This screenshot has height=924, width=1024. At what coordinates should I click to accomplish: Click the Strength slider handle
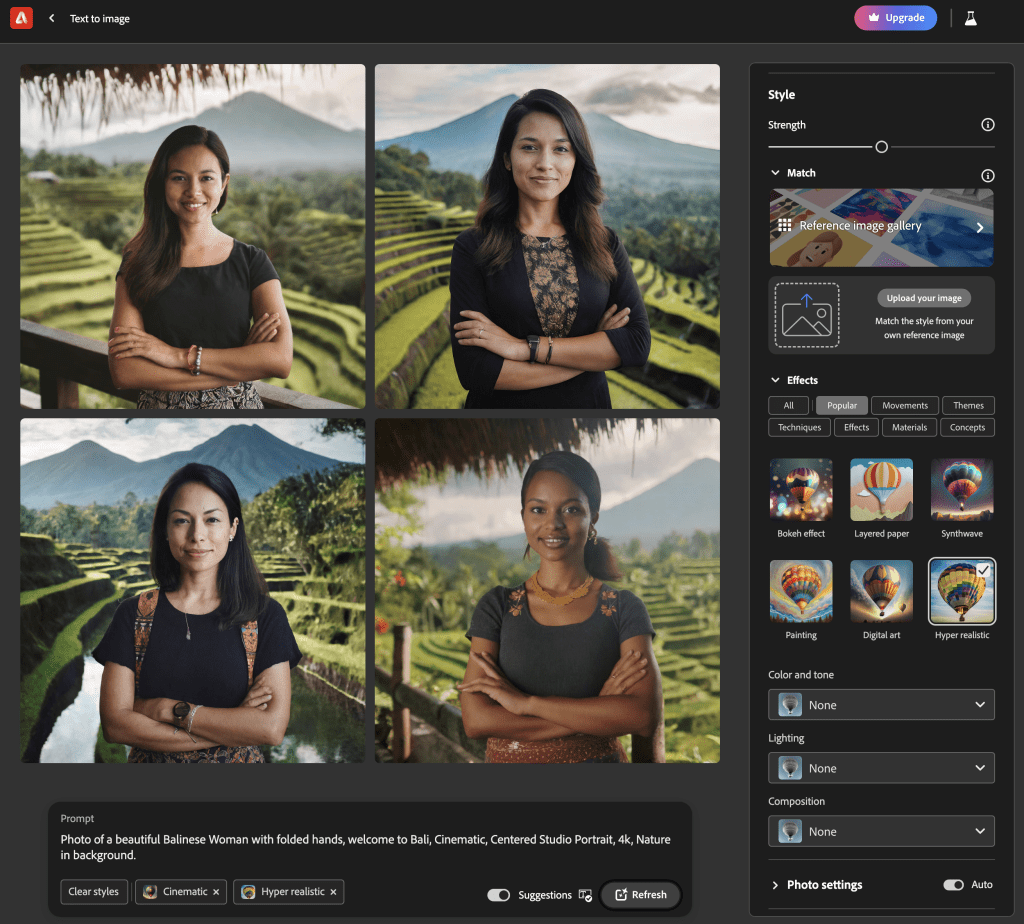click(881, 147)
